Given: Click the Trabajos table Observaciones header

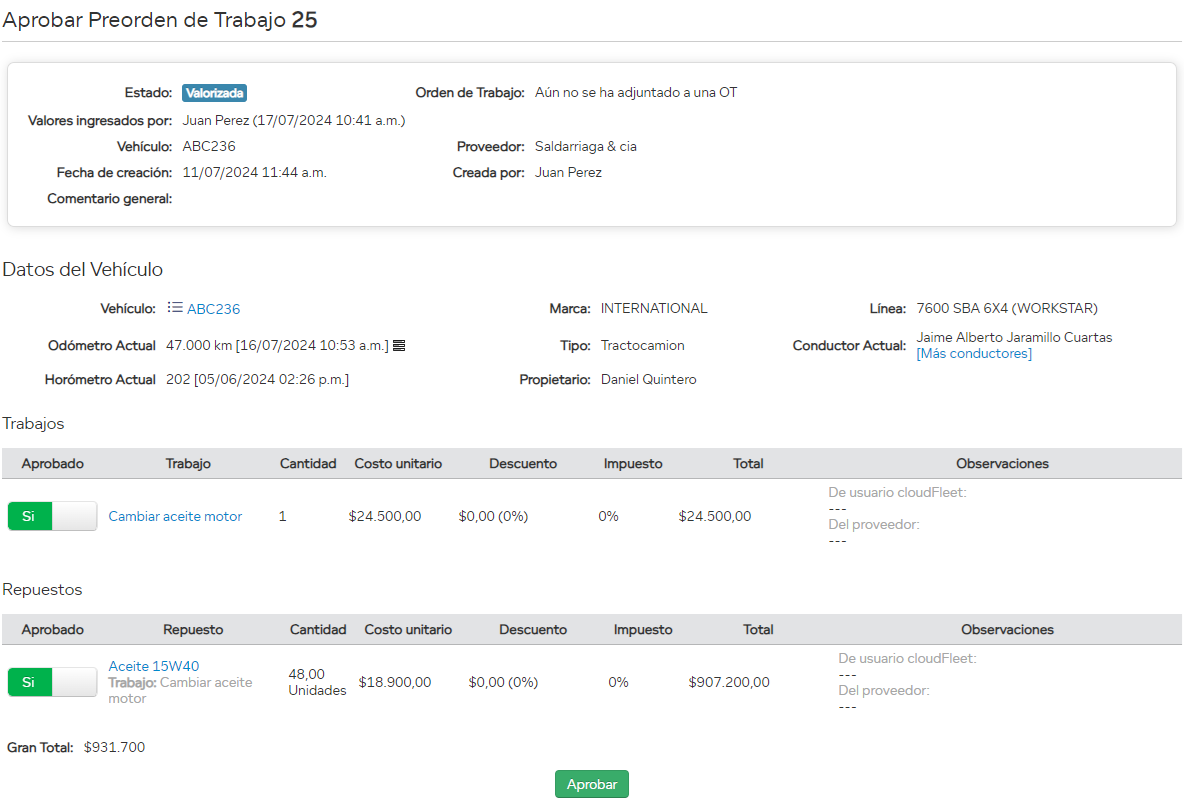Looking at the screenshot, I should coord(1002,463).
